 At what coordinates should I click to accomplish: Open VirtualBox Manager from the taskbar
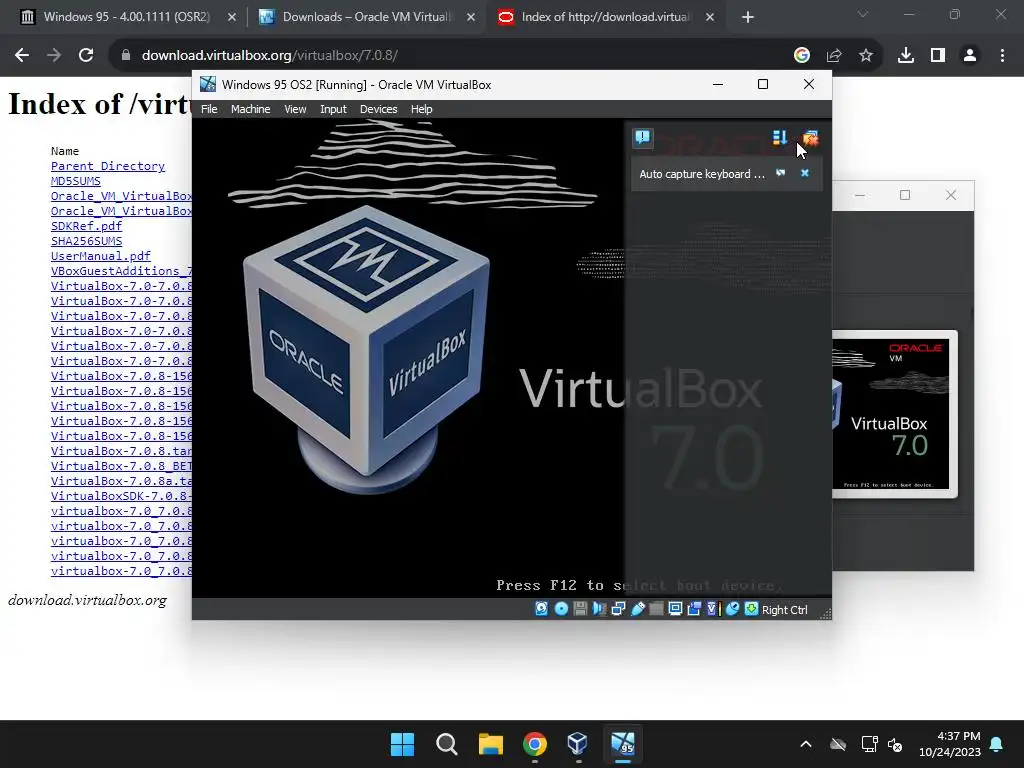(578, 744)
